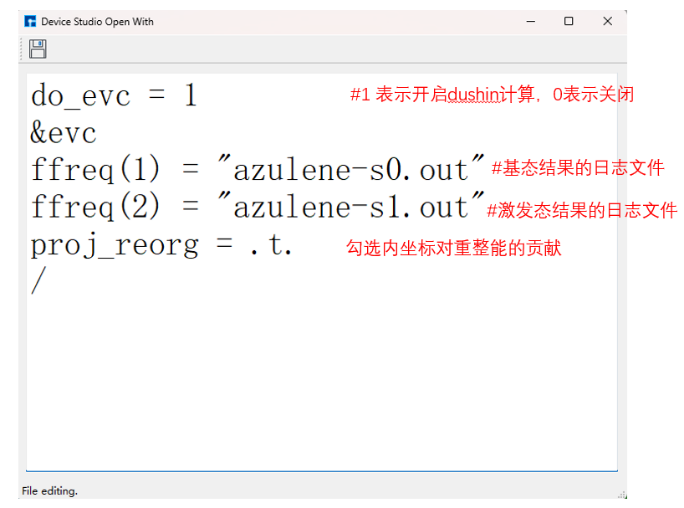This screenshot has width=684, height=508.
Task: Click the ".t." value after proj_reorg
Action: (270, 245)
